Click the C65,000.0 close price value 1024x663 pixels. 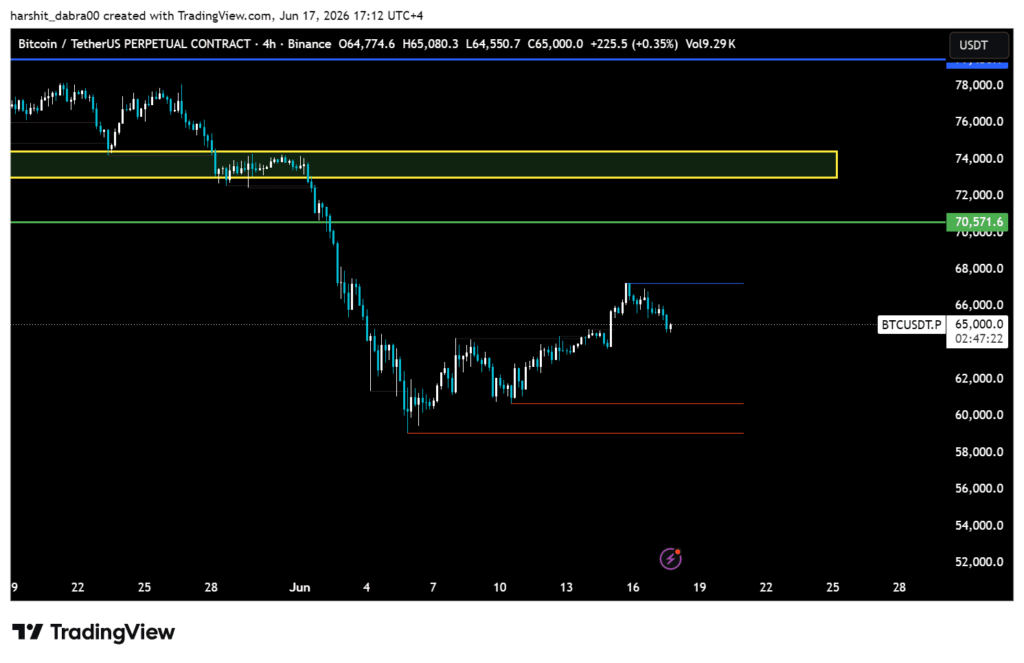coord(555,44)
